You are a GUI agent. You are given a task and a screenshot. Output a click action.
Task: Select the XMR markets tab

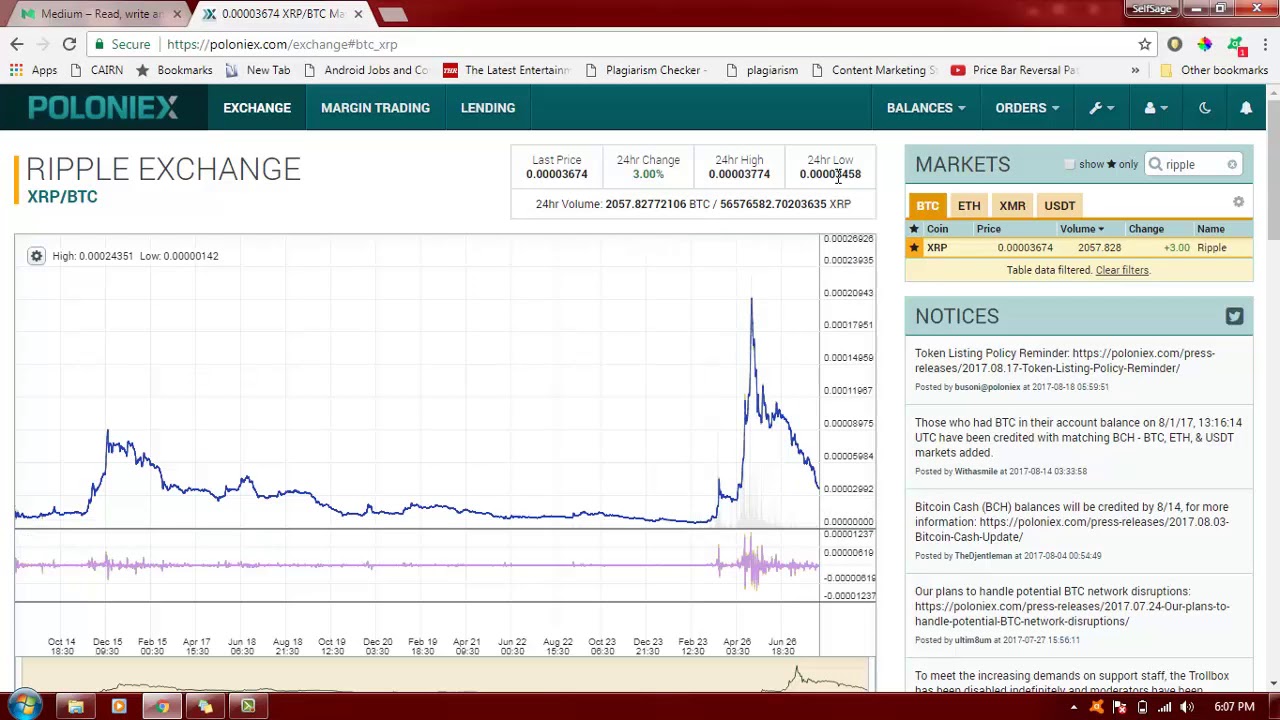pos(1012,205)
